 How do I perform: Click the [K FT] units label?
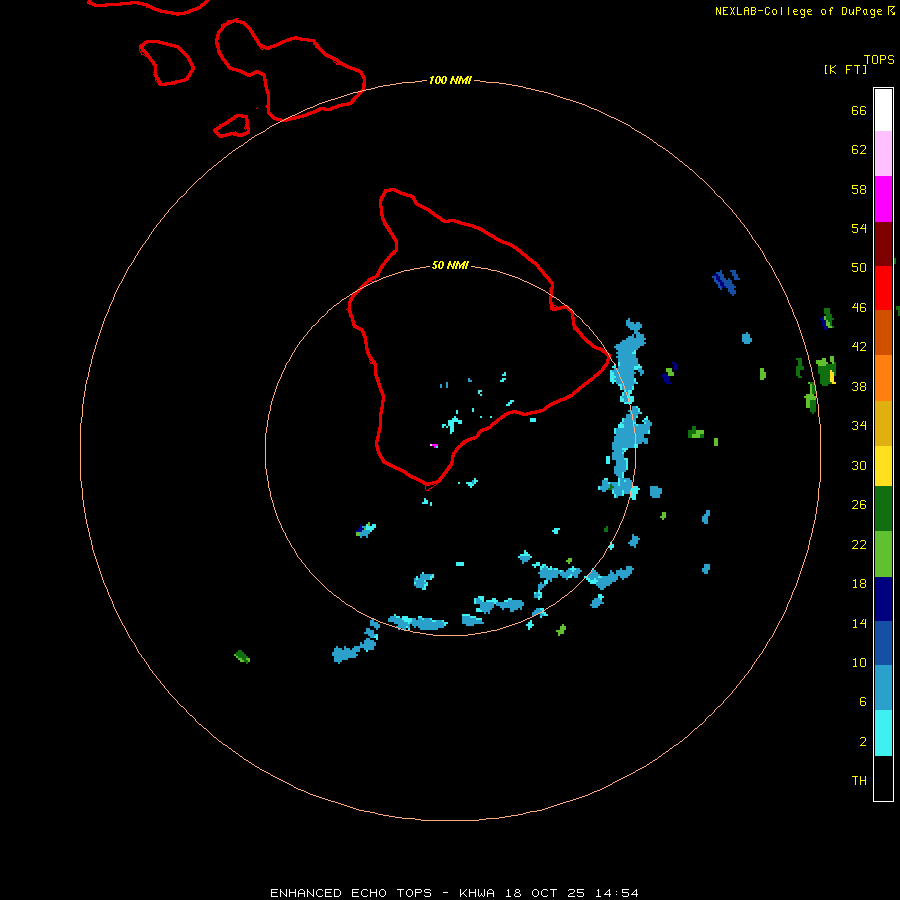[x=845, y=70]
